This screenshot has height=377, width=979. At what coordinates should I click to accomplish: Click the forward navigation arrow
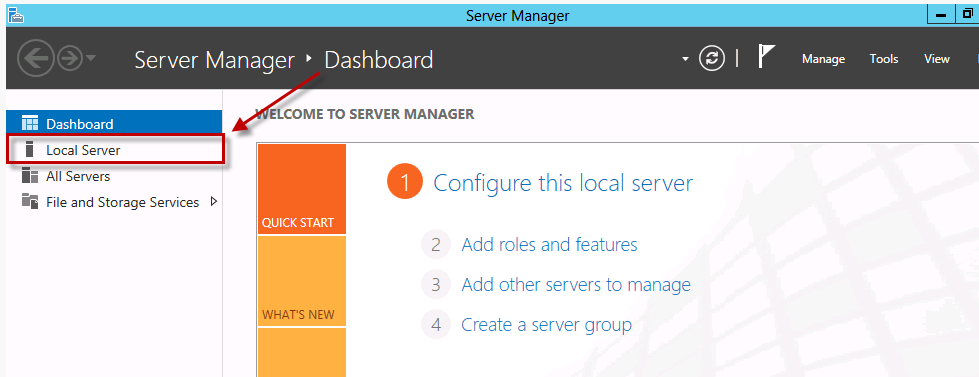(x=70, y=59)
